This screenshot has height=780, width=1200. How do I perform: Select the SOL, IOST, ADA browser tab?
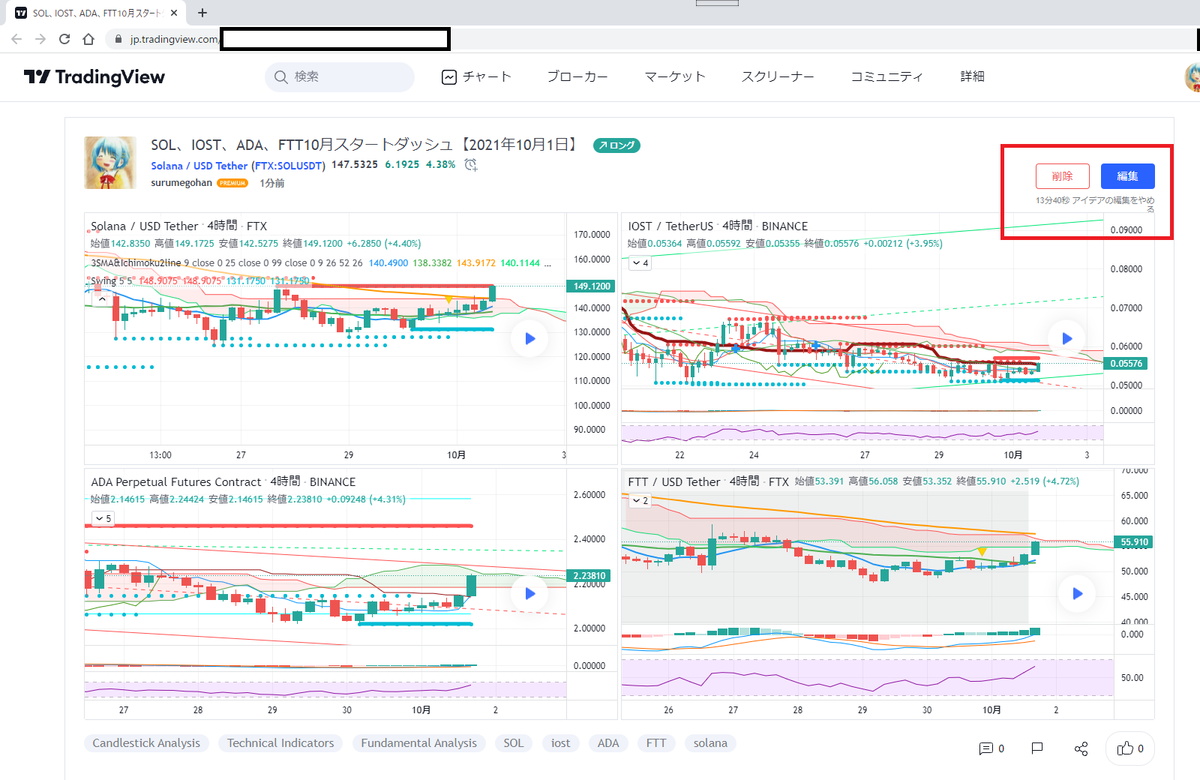coord(95,13)
